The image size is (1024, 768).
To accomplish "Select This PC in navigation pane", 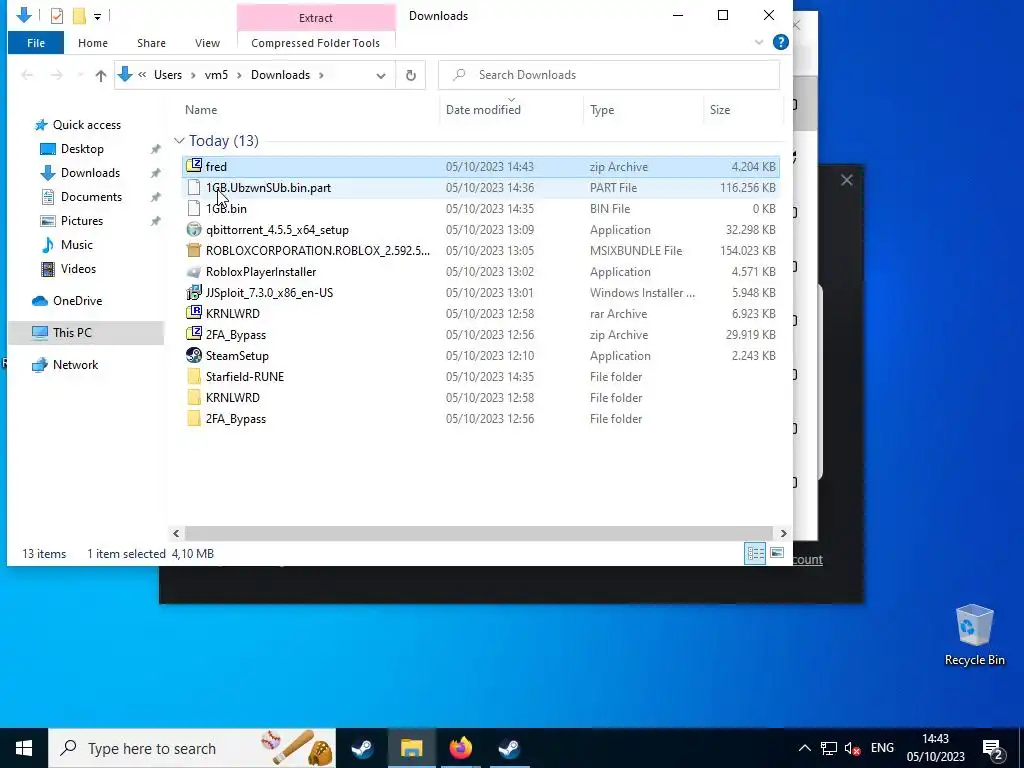I will click(86, 333).
